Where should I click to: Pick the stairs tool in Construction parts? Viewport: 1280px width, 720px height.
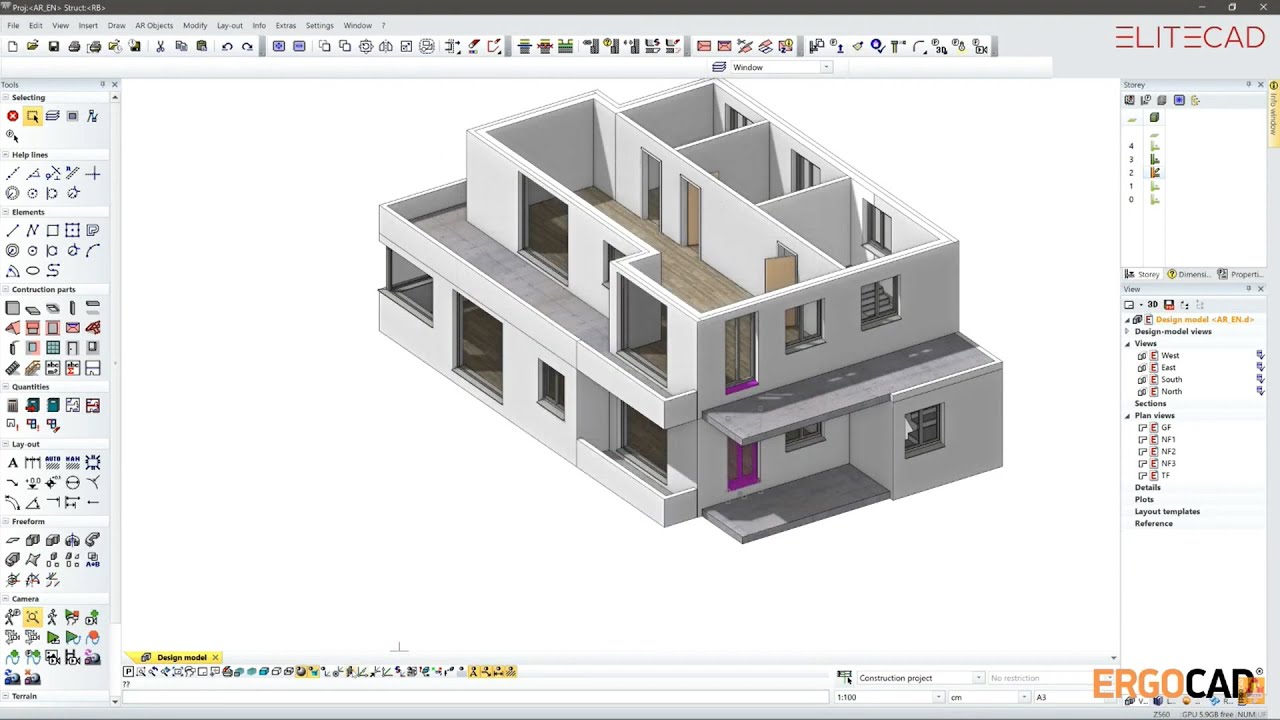point(12,368)
